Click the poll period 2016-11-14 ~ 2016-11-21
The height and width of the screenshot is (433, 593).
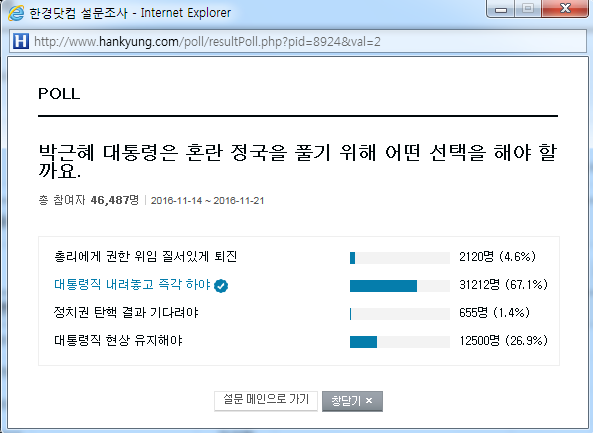[207, 201]
